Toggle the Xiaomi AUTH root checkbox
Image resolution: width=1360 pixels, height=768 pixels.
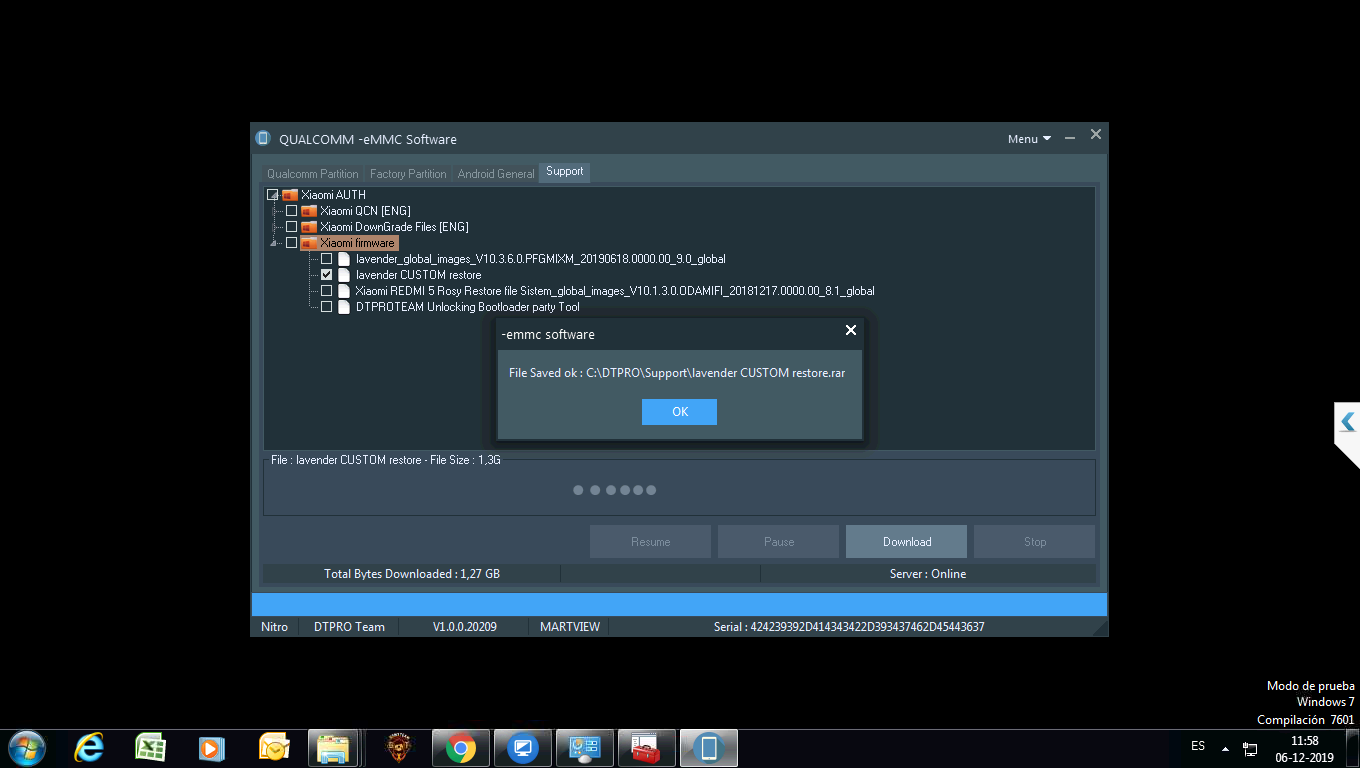(273, 195)
